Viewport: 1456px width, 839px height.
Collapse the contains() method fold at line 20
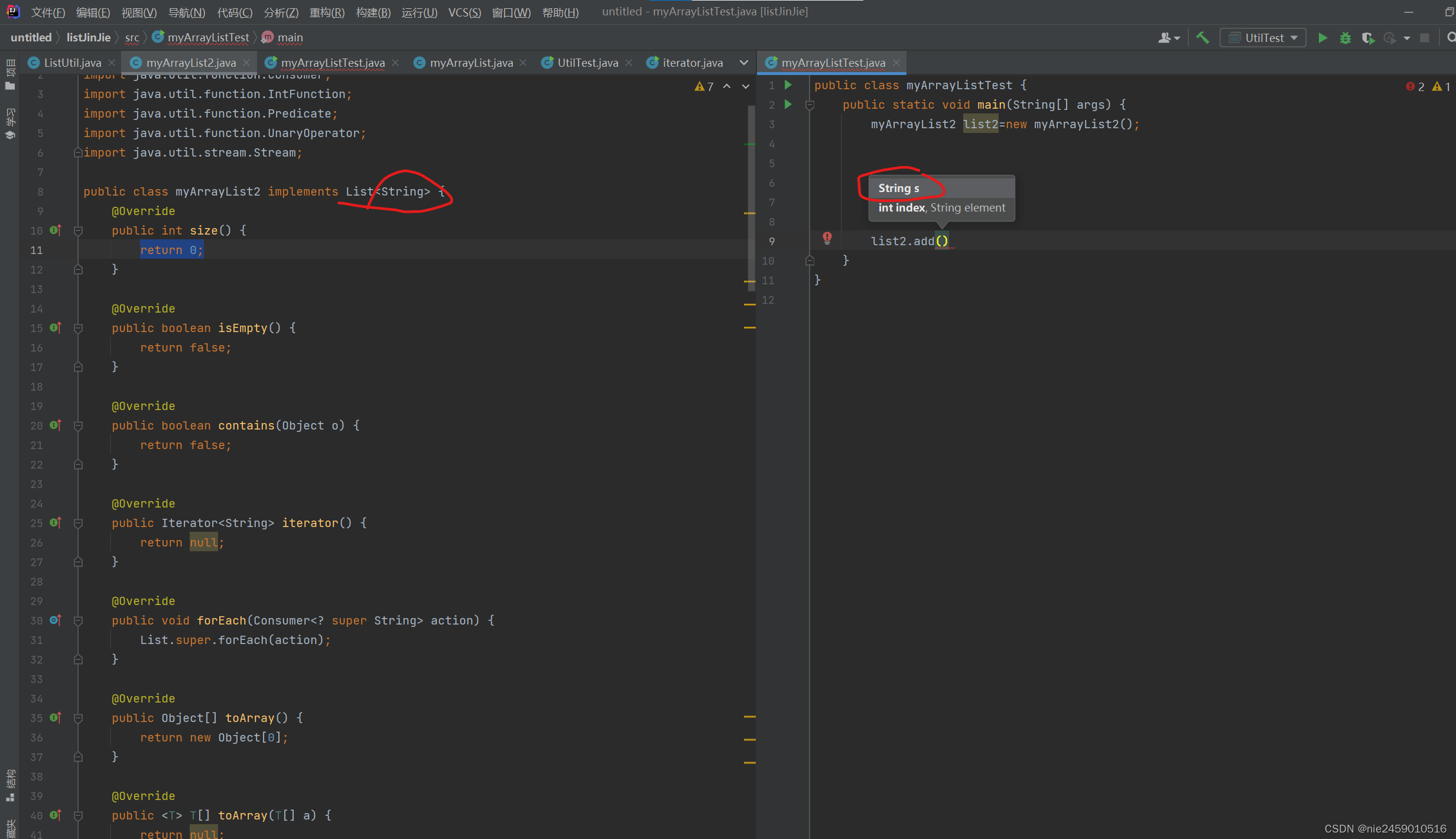point(77,425)
